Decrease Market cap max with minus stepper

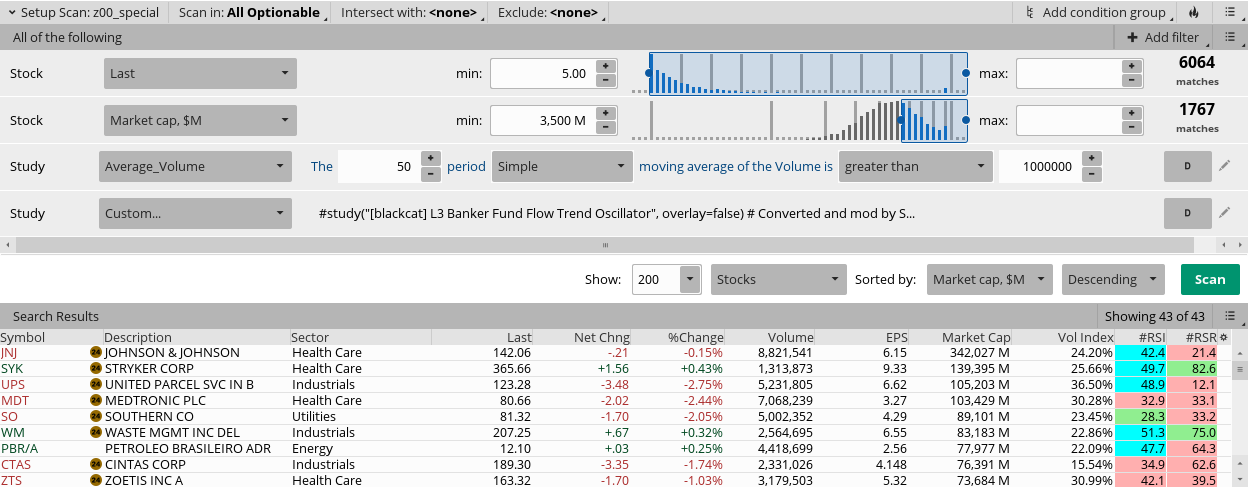coord(1131,127)
